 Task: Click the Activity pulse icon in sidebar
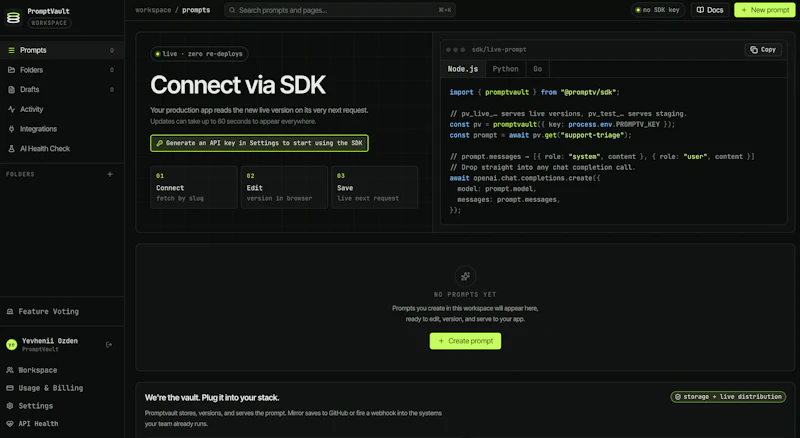tap(11, 109)
